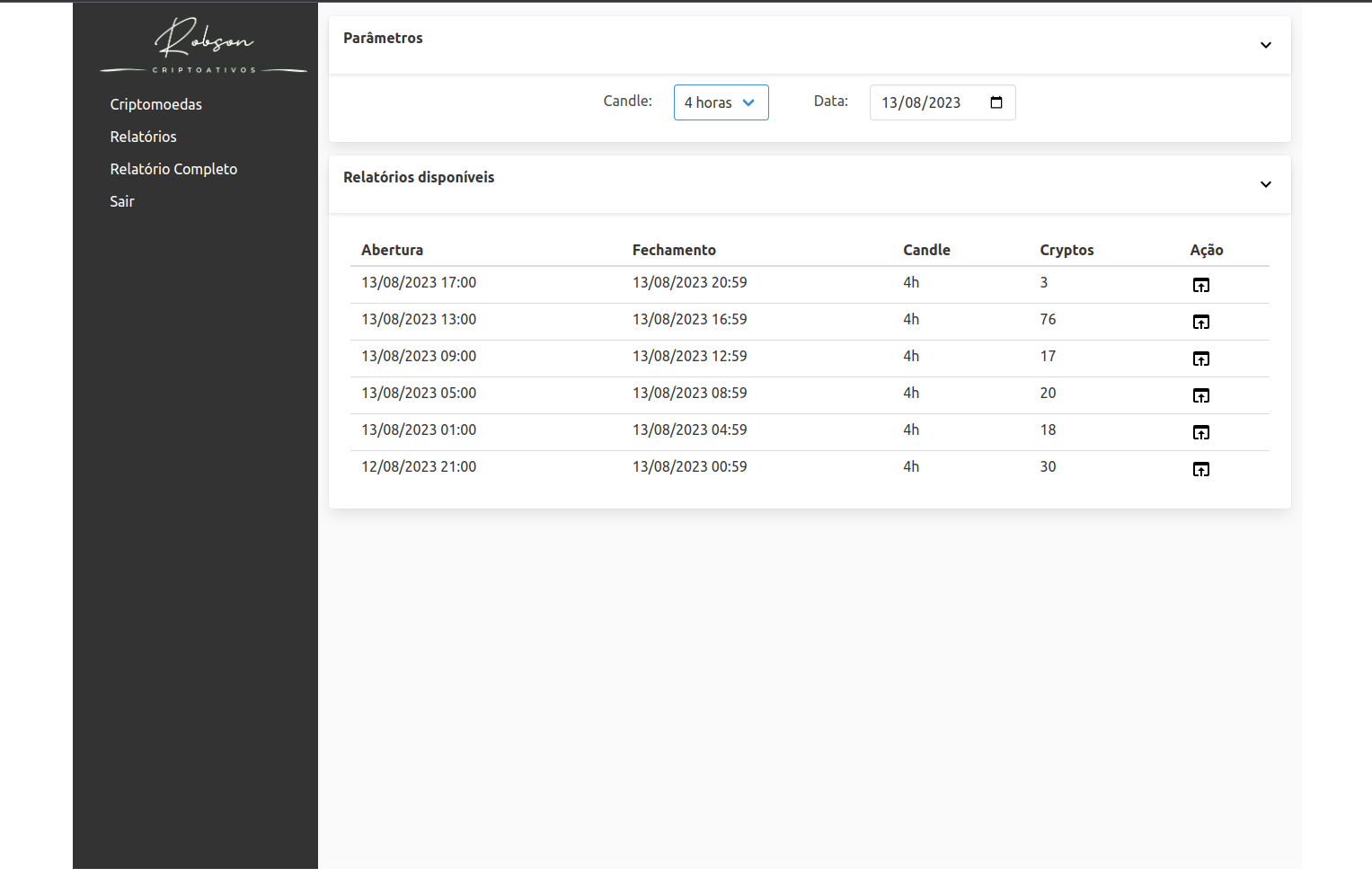Open the Candle dropdown showing 4 horas
This screenshot has width=1372, height=877.
pos(721,102)
